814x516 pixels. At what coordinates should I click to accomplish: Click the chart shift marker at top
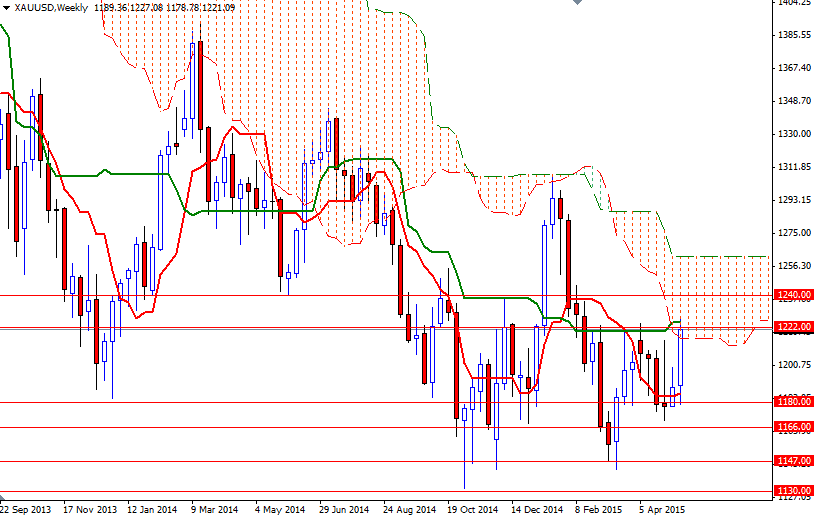pyautogui.click(x=577, y=2)
